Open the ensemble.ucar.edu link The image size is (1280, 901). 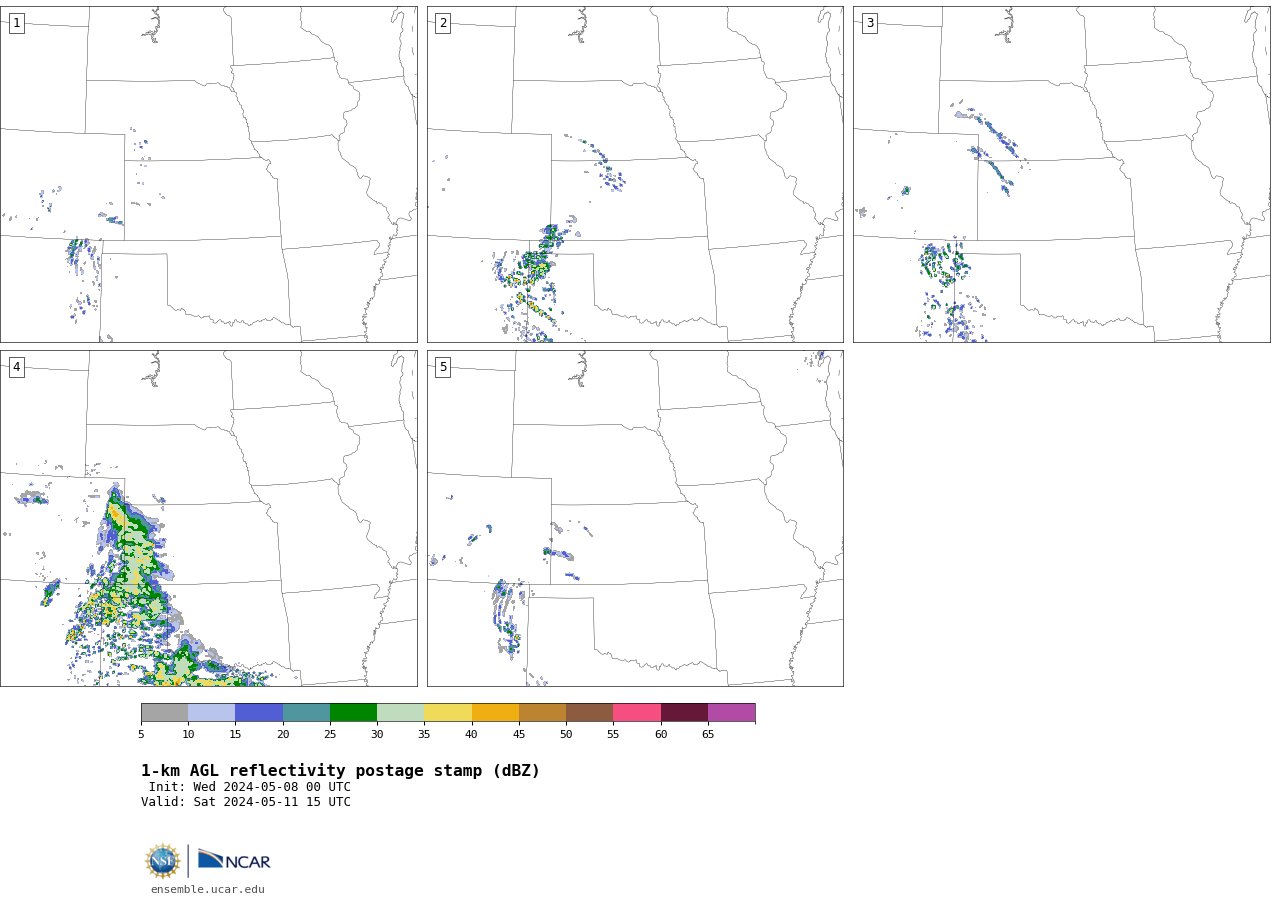point(208,890)
